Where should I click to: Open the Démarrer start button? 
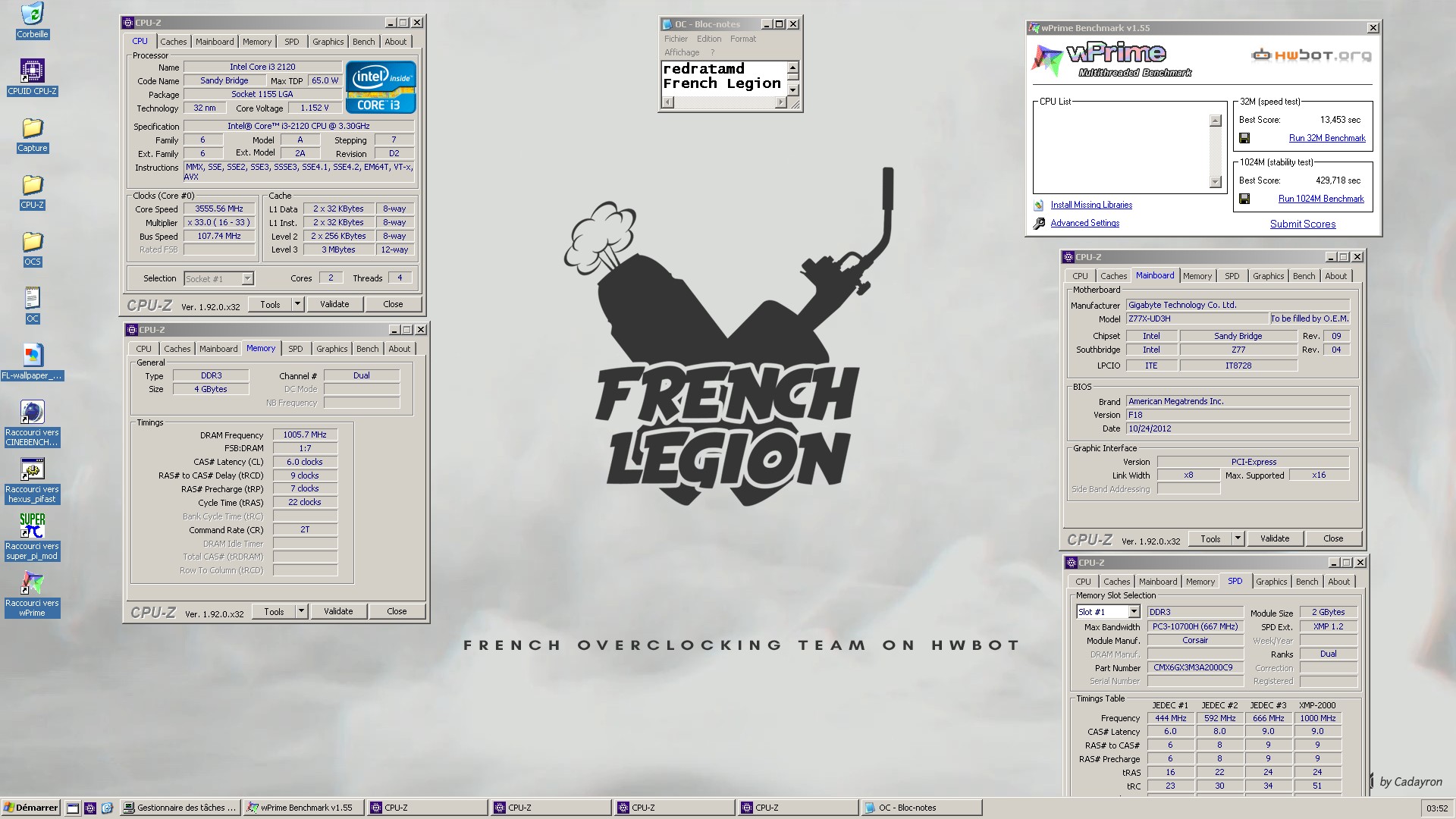[x=30, y=808]
